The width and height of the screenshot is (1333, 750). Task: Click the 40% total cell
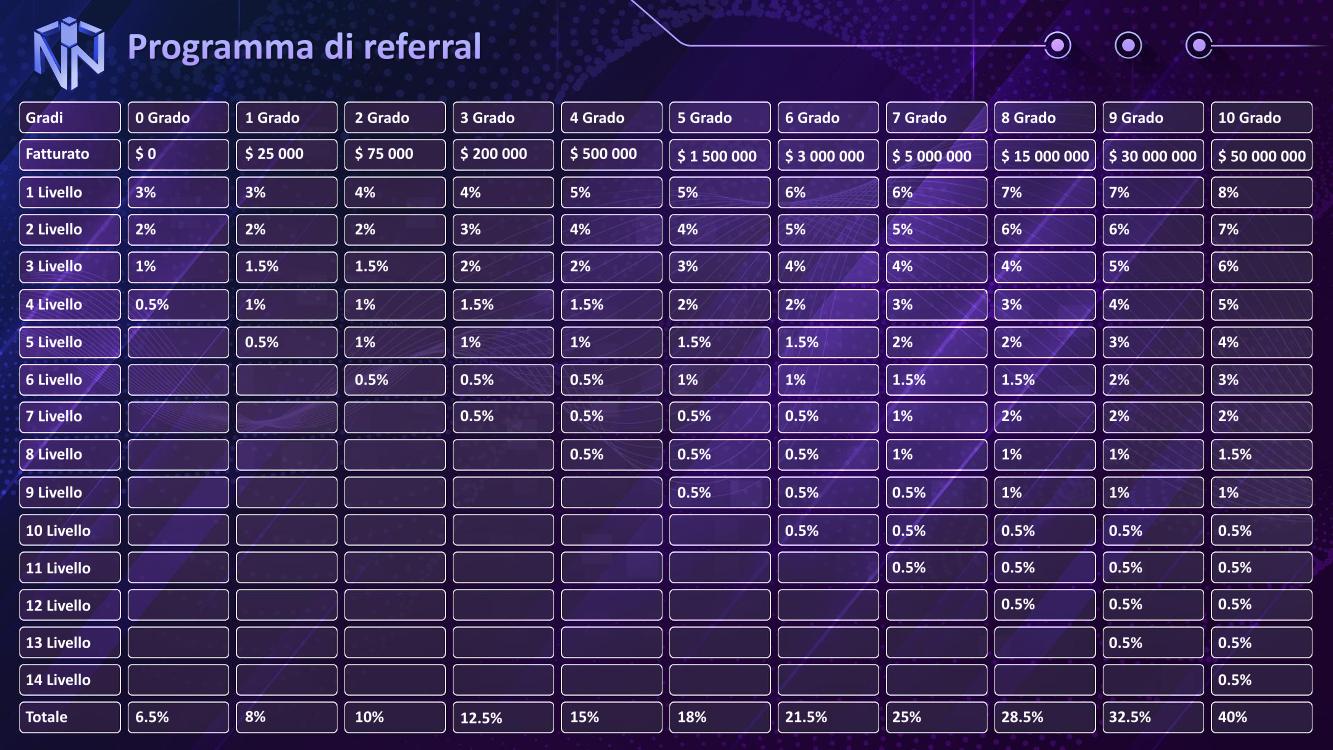[1261, 717]
